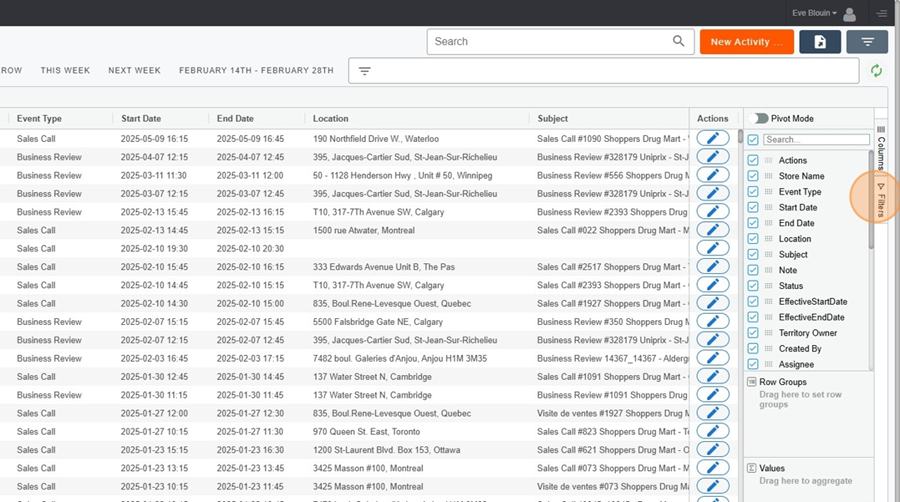Uncheck the Created By column checkbox

coord(753,348)
